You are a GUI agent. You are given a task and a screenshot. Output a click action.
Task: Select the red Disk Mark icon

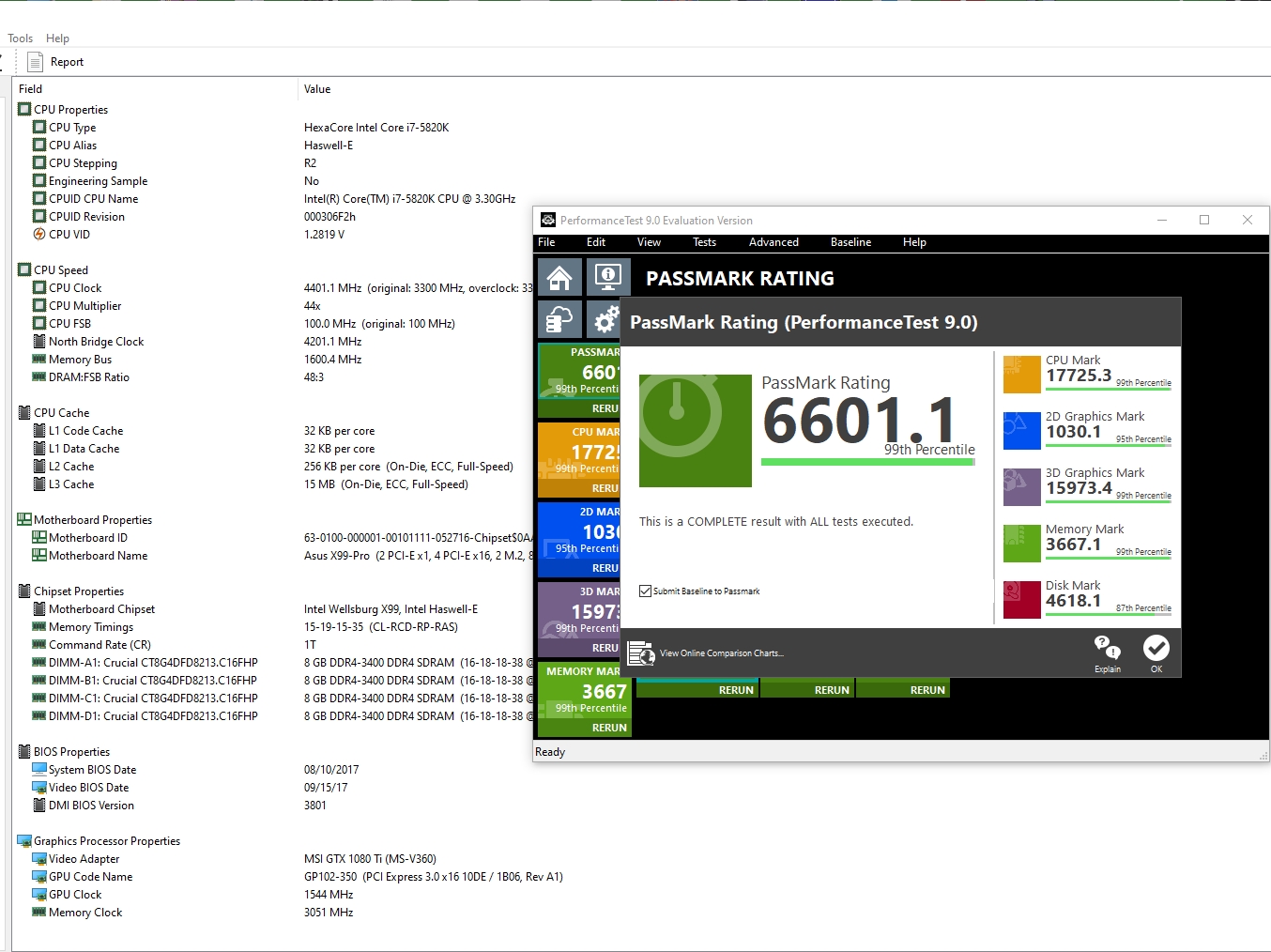1022,600
